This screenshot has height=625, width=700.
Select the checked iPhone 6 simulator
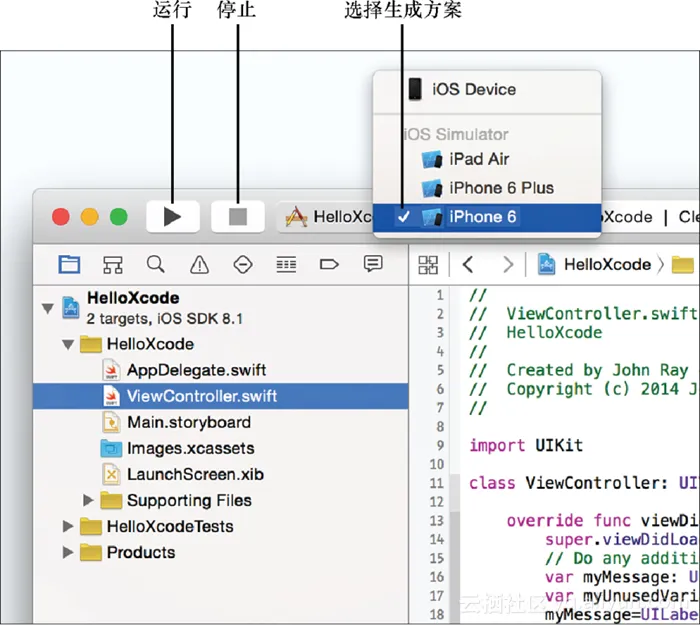(x=487, y=217)
